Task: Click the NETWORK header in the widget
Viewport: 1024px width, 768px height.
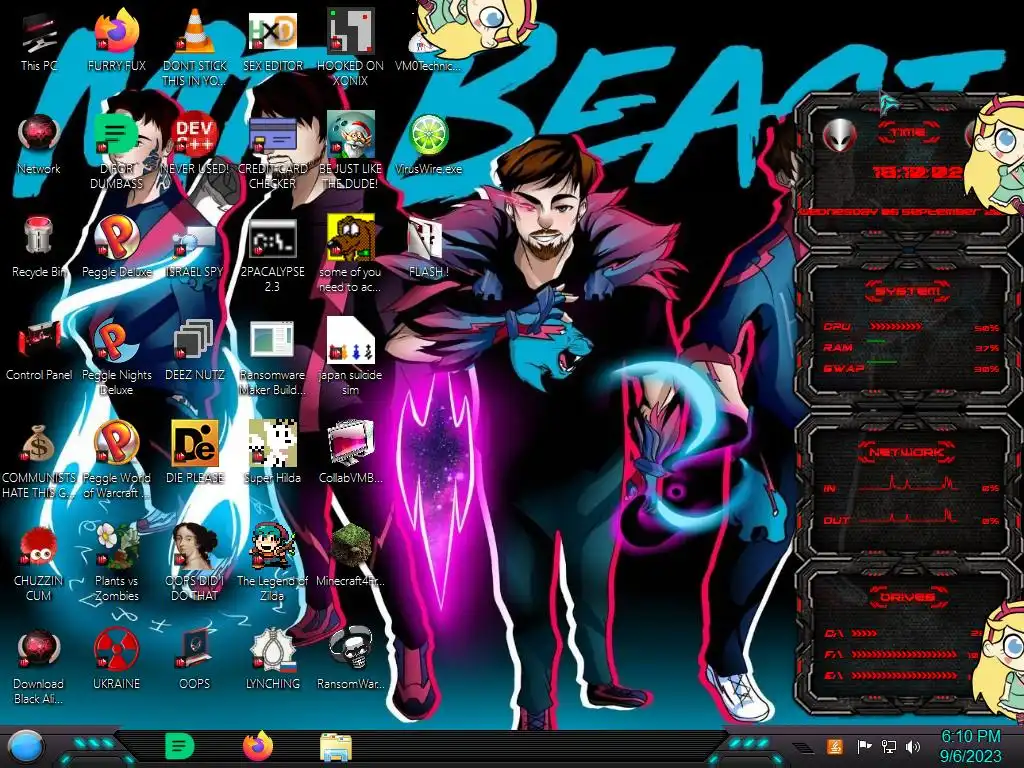Action: [x=906, y=452]
